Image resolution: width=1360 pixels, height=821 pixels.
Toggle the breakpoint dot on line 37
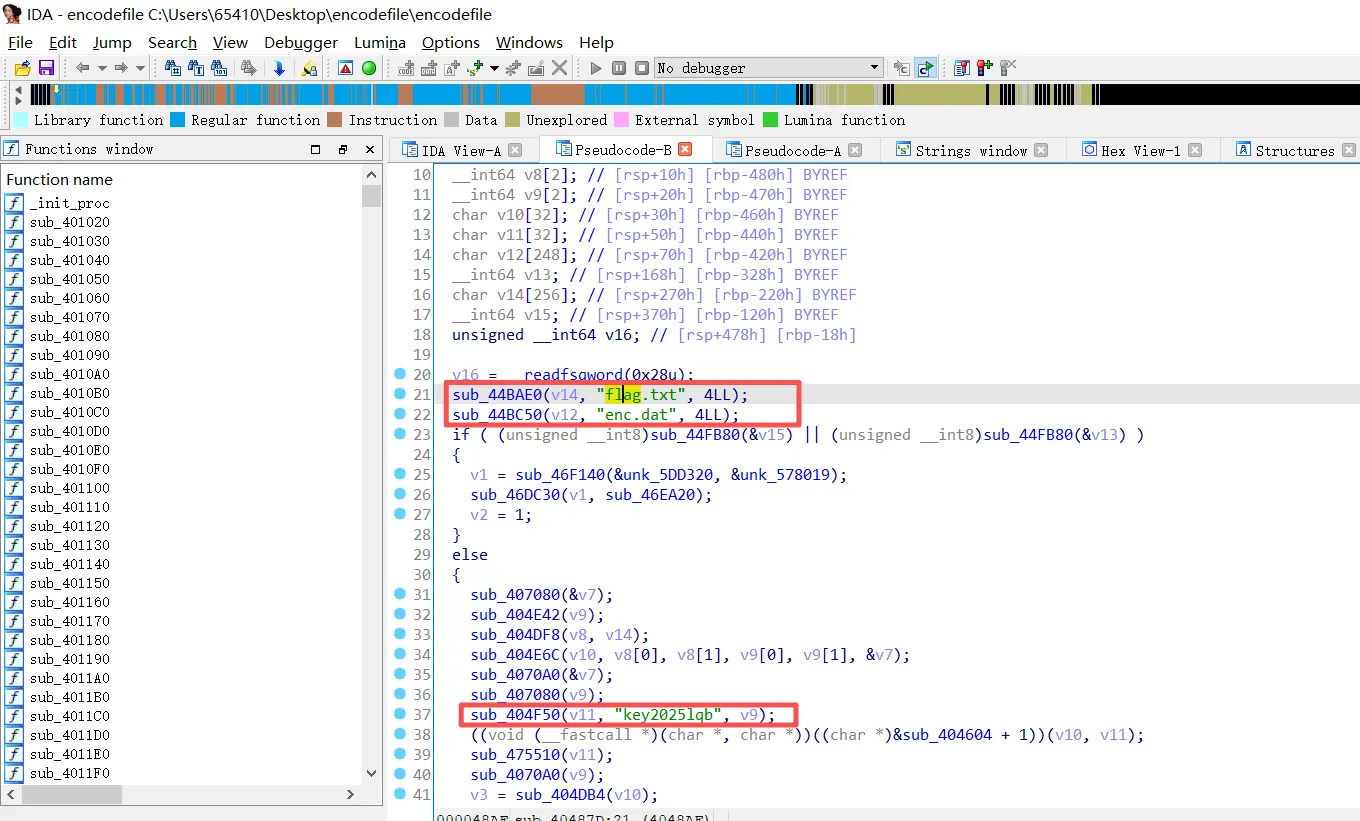(400, 715)
